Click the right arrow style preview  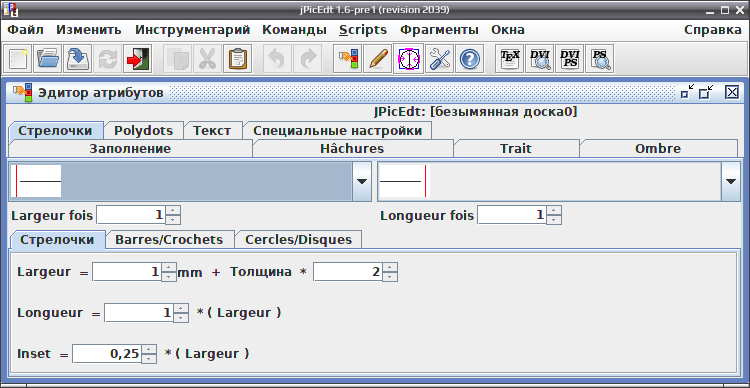point(405,181)
